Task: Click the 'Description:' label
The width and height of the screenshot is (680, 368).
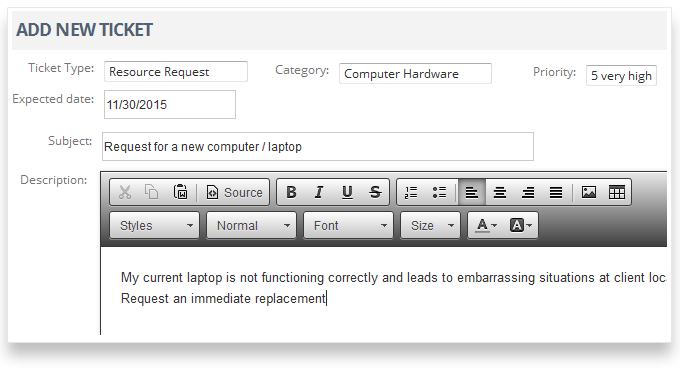Action: [x=54, y=180]
